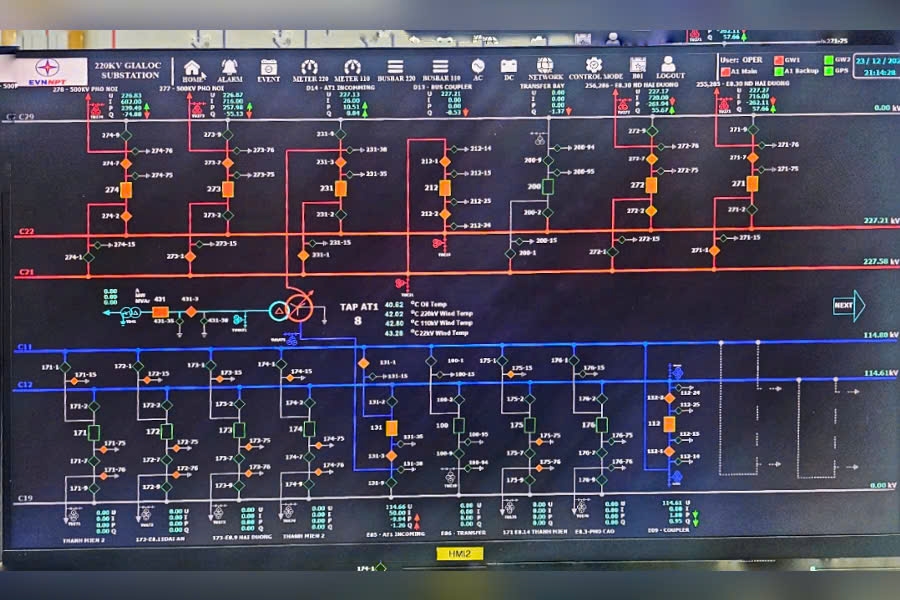Select the orange breaker 112 on coupler

671,424
